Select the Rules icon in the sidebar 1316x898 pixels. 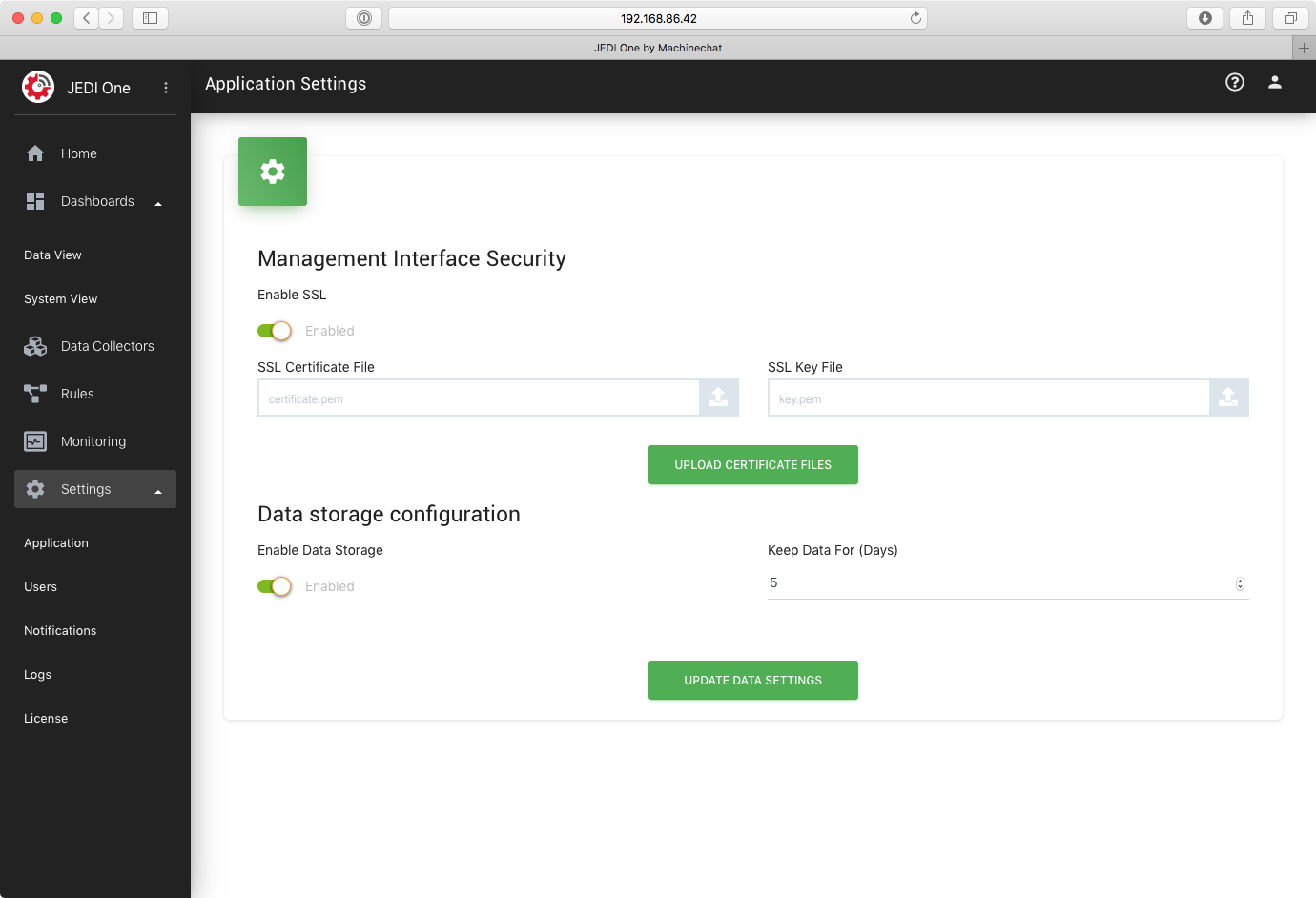click(x=35, y=393)
